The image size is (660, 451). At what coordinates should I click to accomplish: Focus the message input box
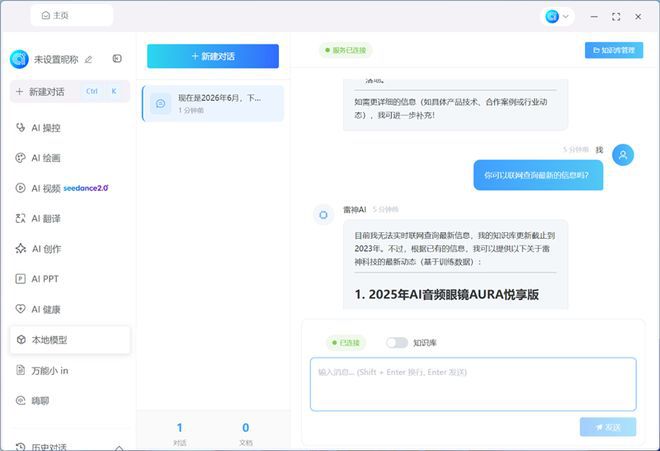[x=473, y=384]
